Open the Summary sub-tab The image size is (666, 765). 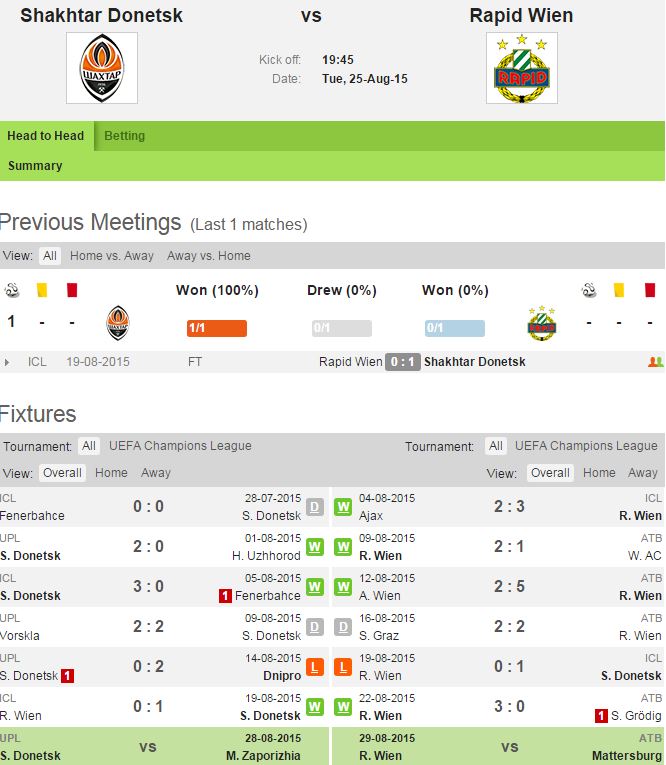coord(35,166)
